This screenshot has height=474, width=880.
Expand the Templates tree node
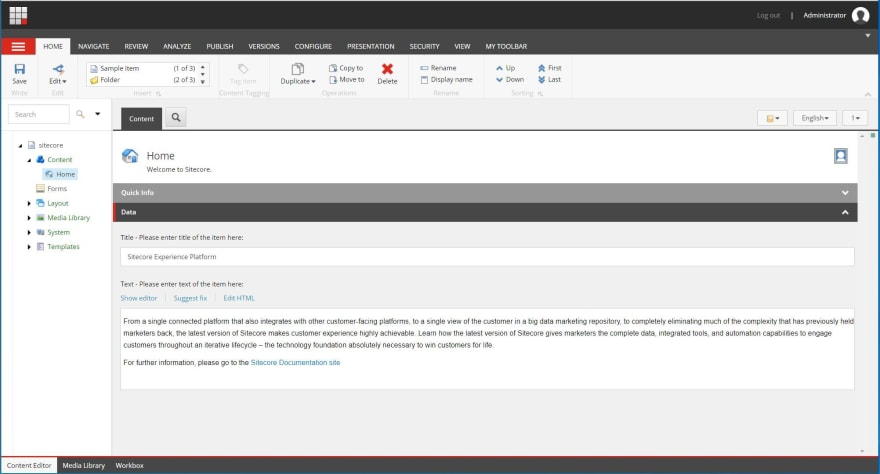pos(29,247)
